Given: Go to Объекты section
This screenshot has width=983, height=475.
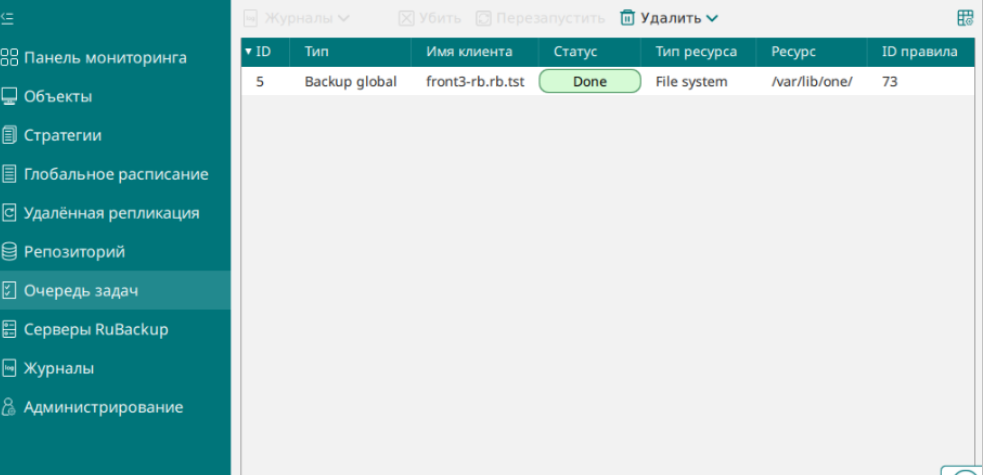Looking at the screenshot, I should [x=58, y=97].
